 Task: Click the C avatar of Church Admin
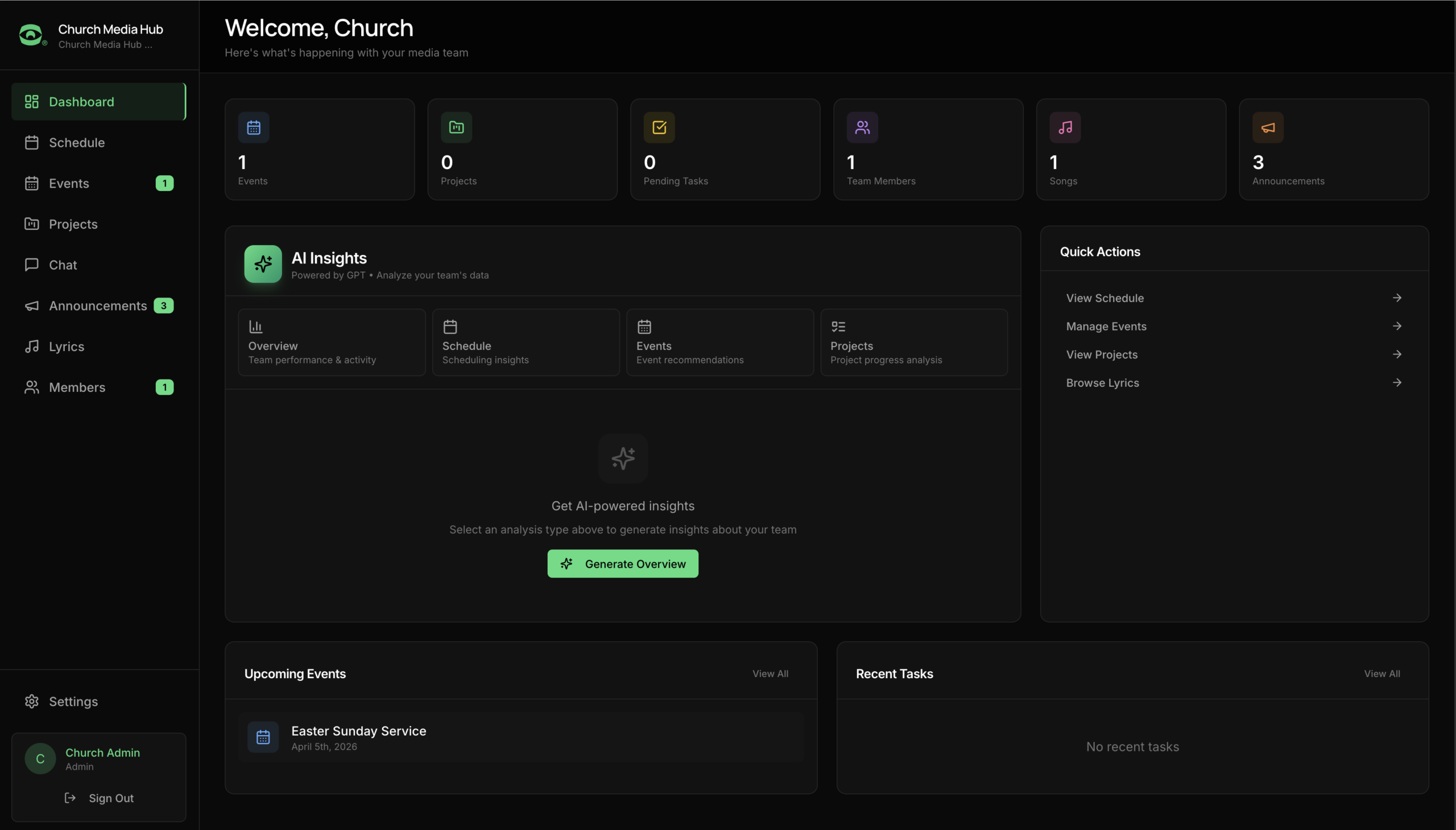[40, 759]
